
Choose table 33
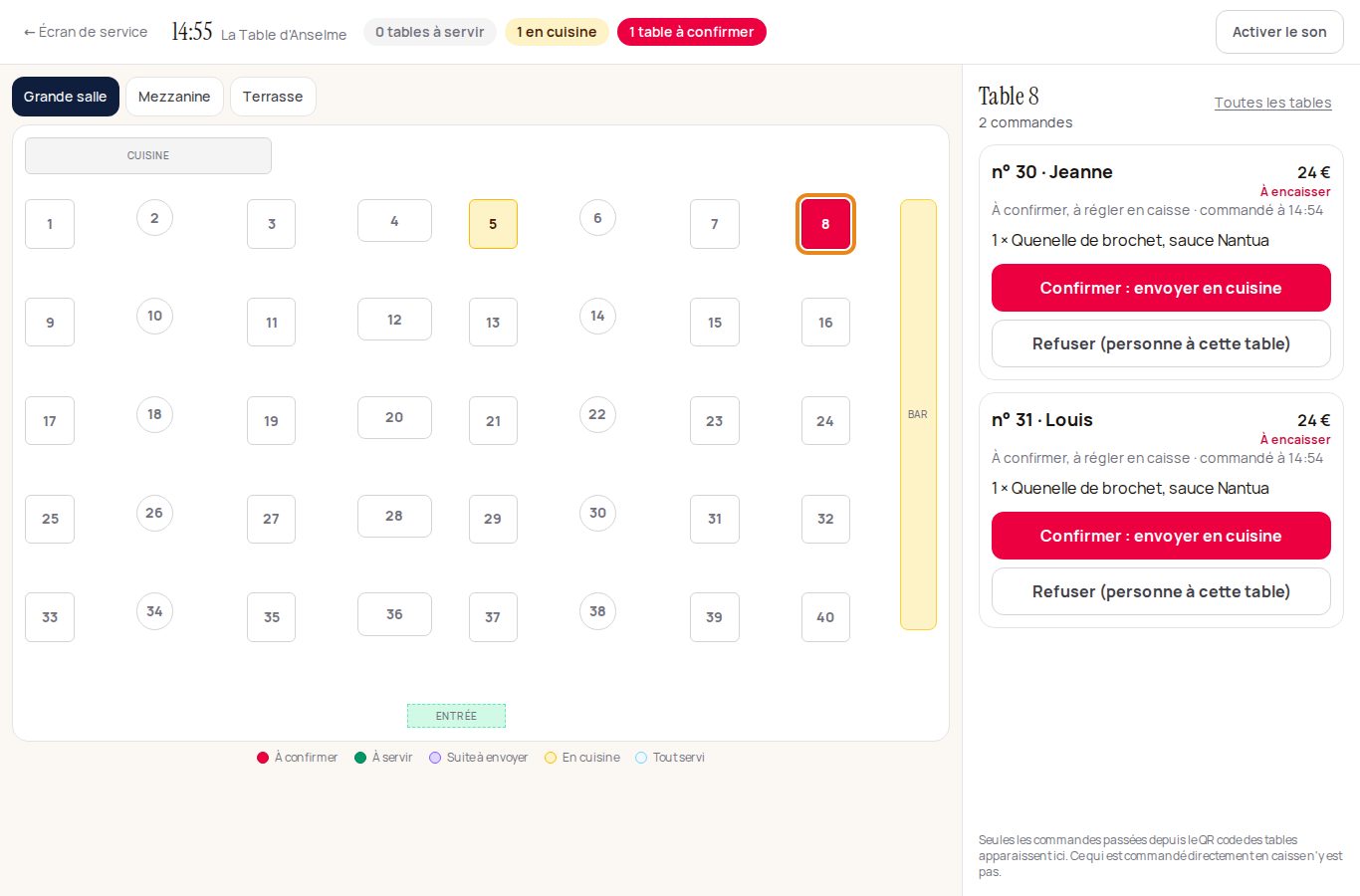pos(50,617)
